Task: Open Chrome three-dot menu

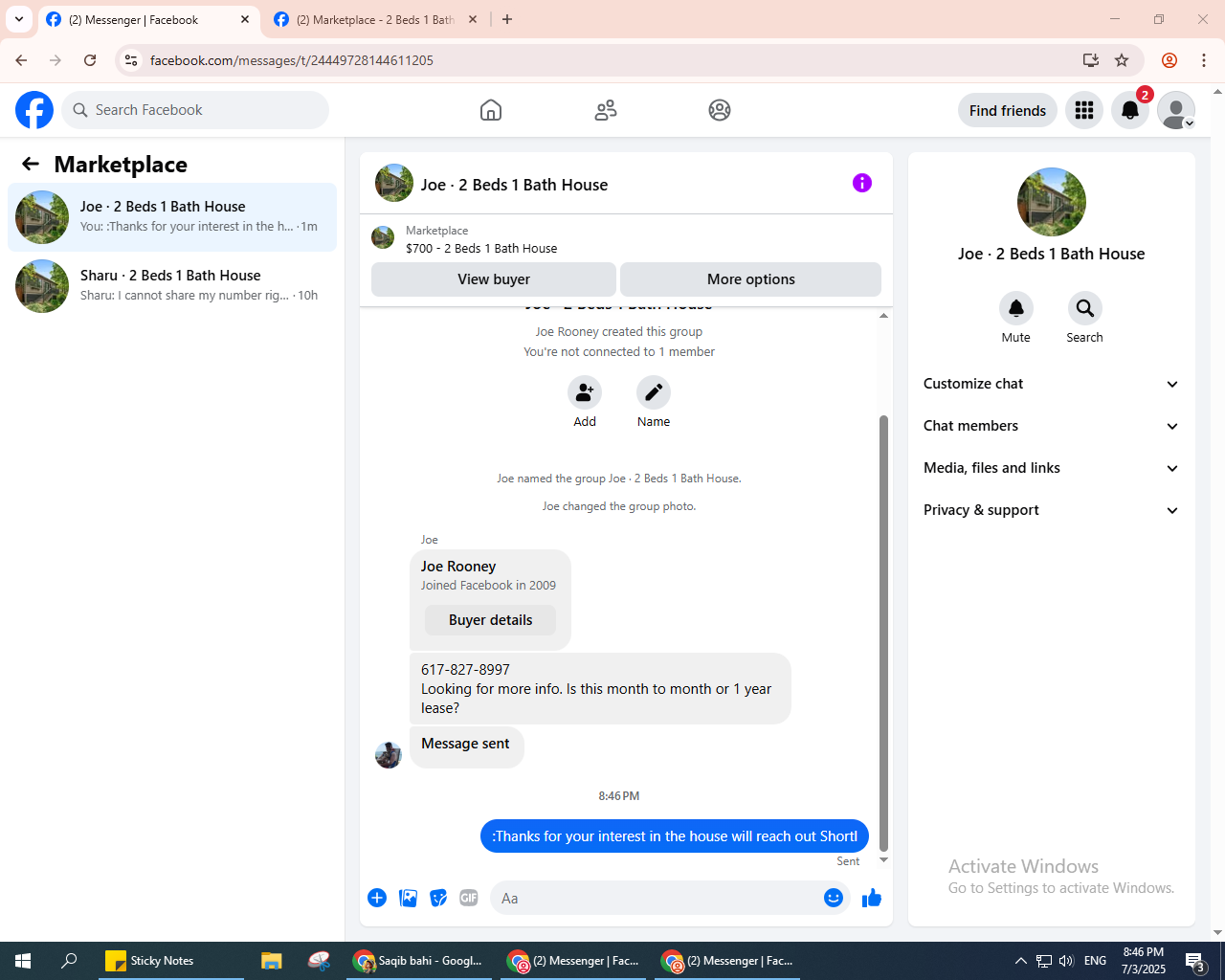Action: click(1204, 60)
